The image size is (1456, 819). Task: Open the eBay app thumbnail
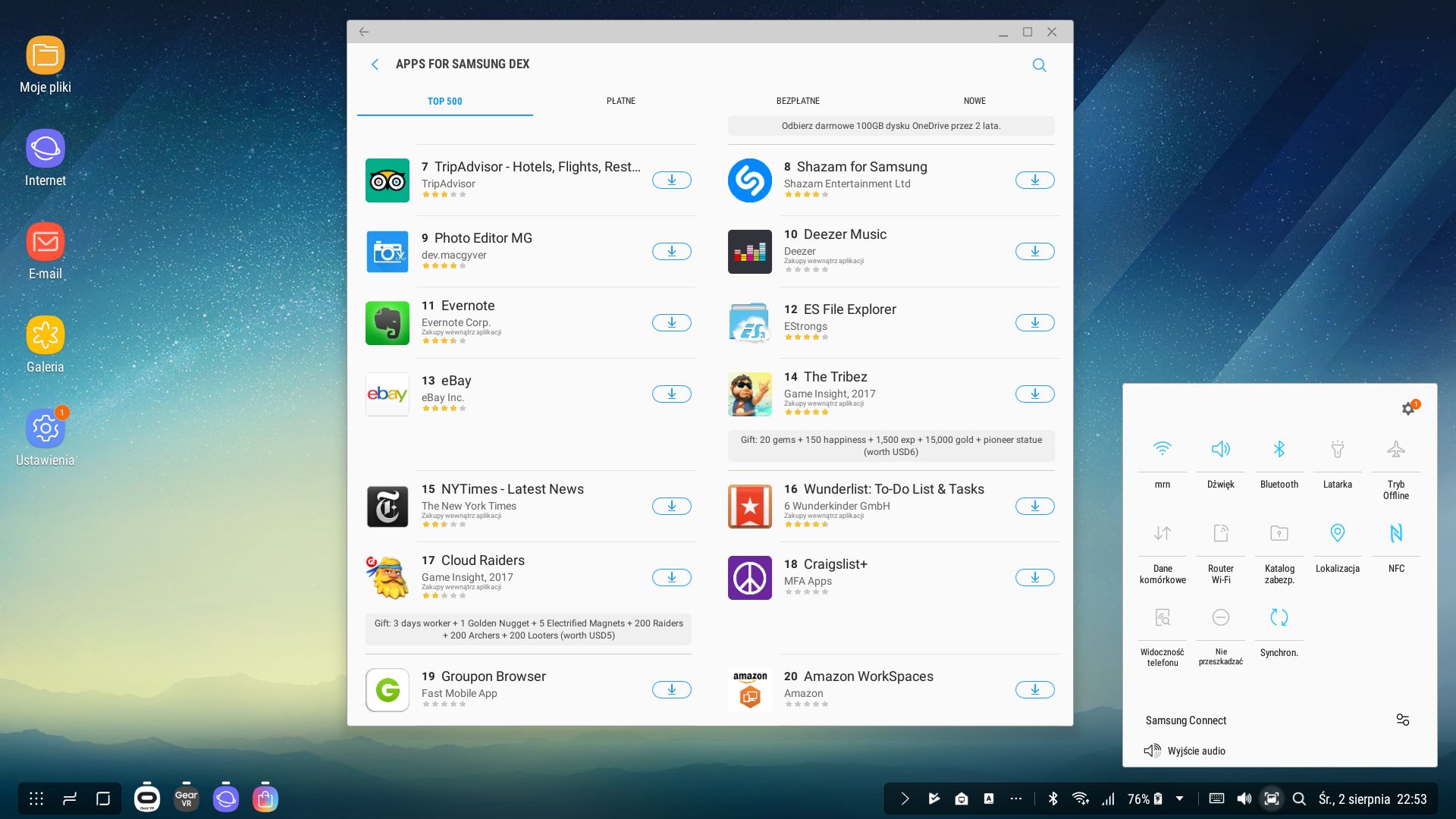(388, 394)
